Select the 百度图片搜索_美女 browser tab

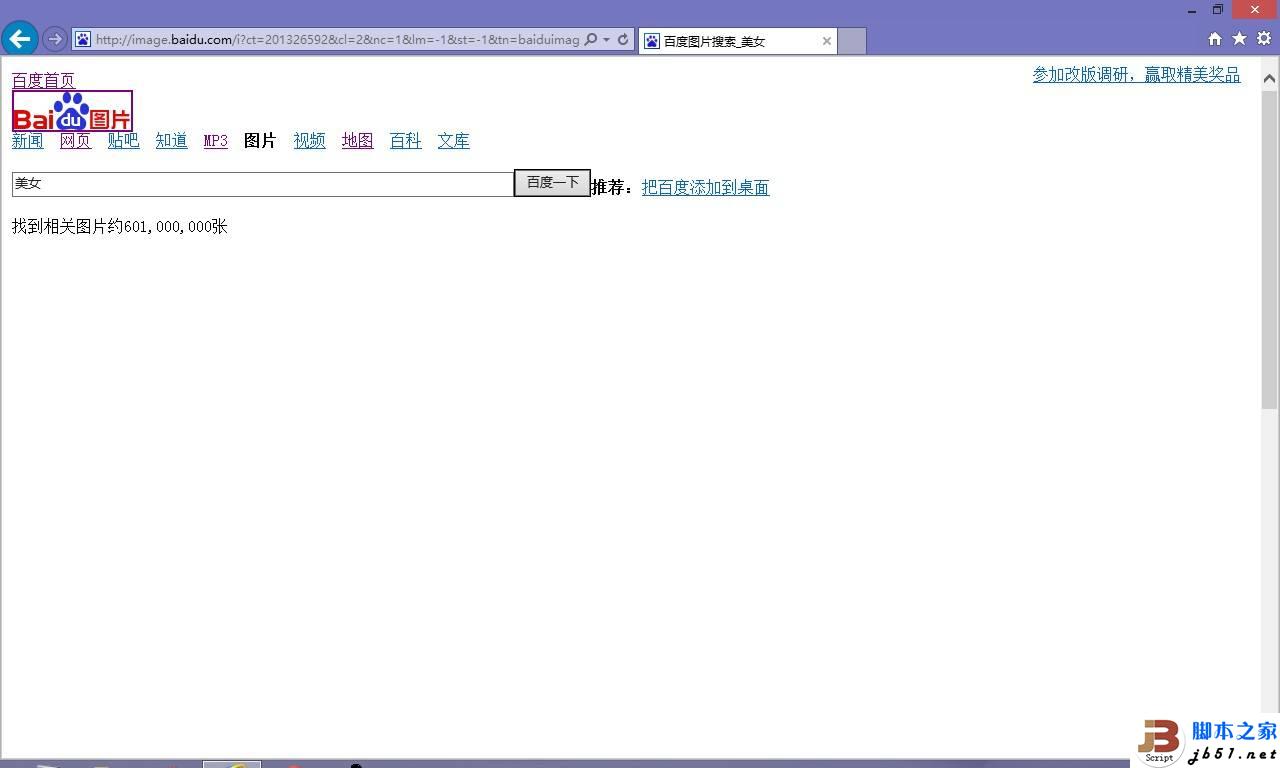pos(730,41)
